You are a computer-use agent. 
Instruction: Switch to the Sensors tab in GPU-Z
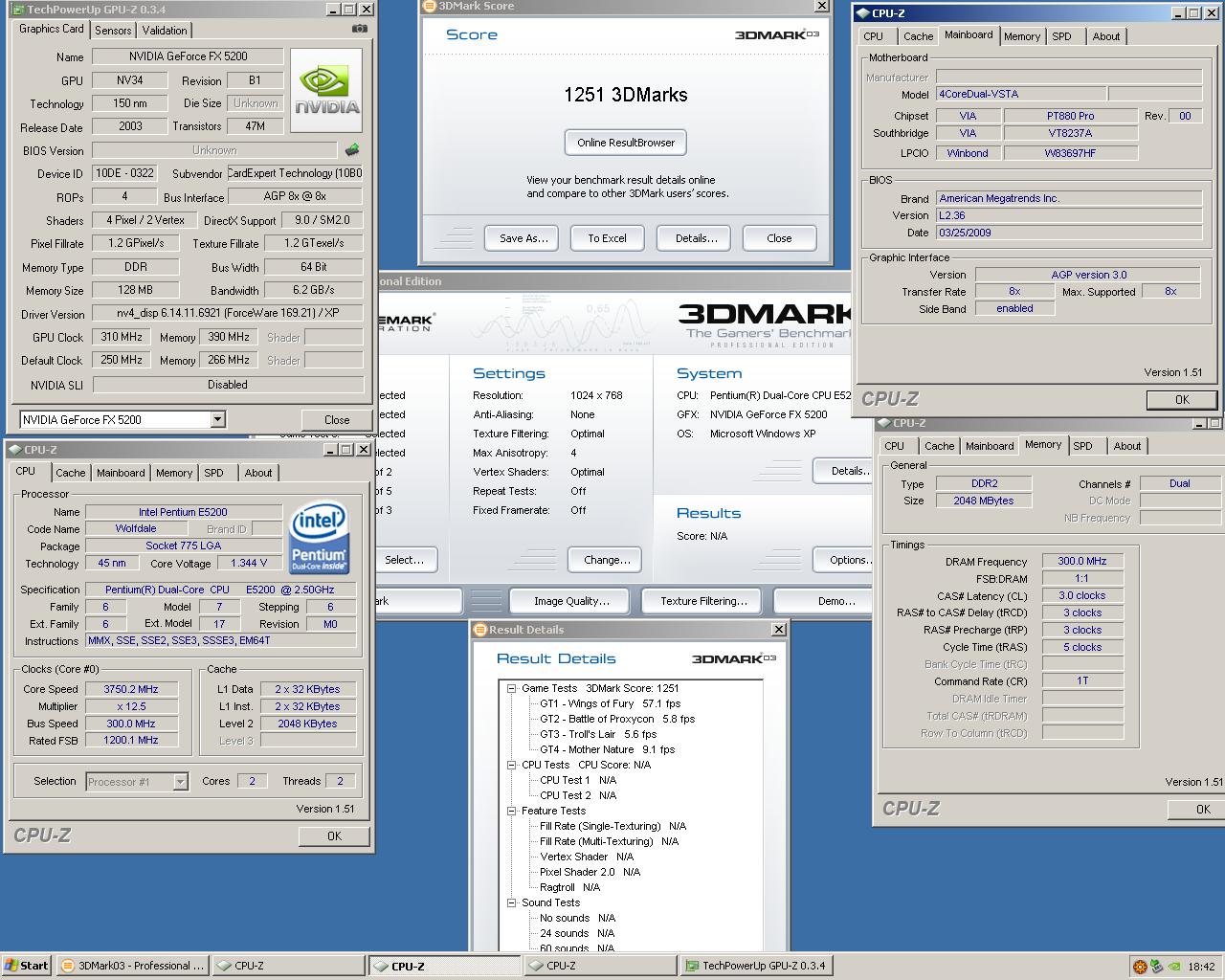pyautogui.click(x=113, y=31)
